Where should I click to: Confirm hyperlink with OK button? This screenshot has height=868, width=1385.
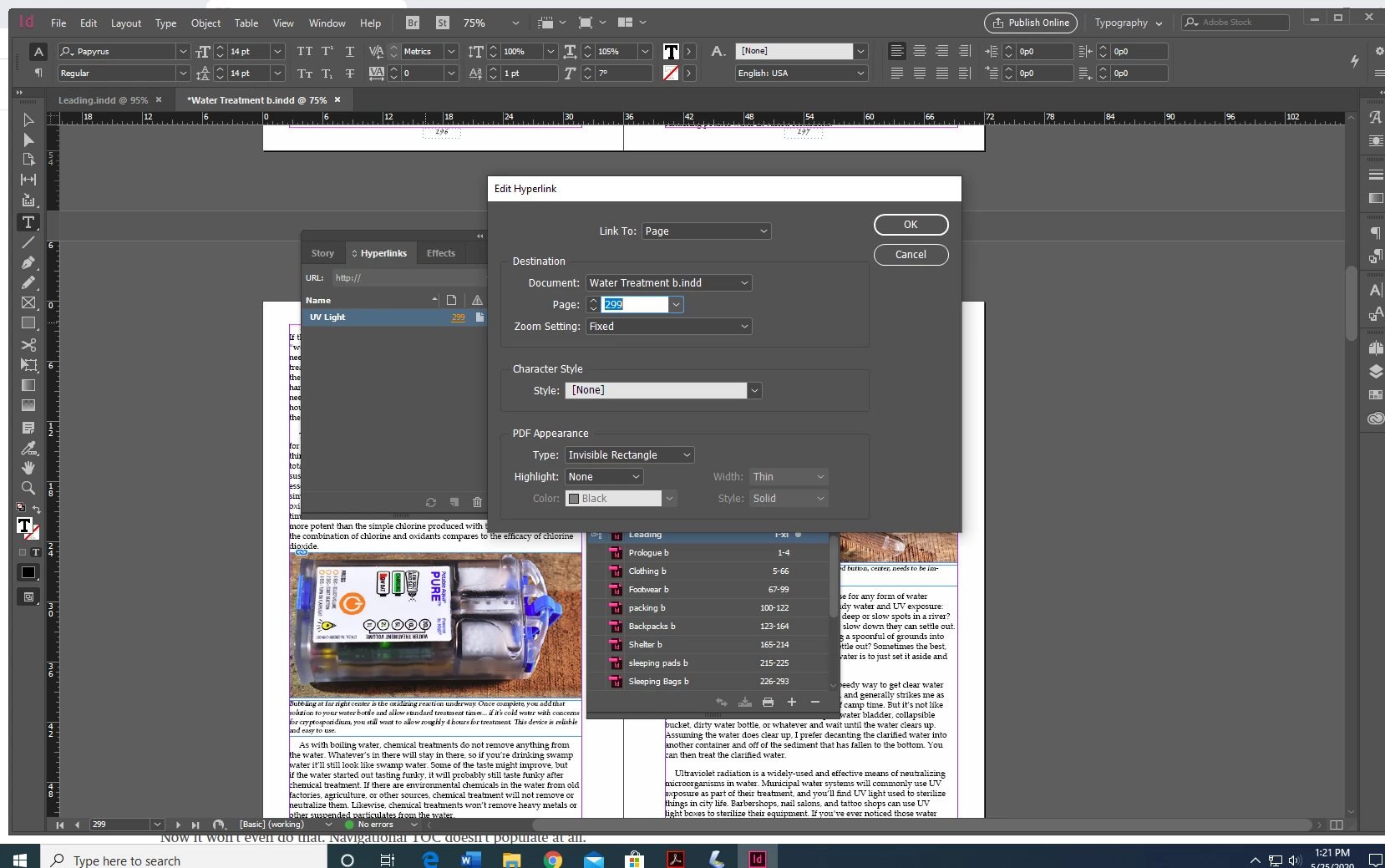[911, 225]
